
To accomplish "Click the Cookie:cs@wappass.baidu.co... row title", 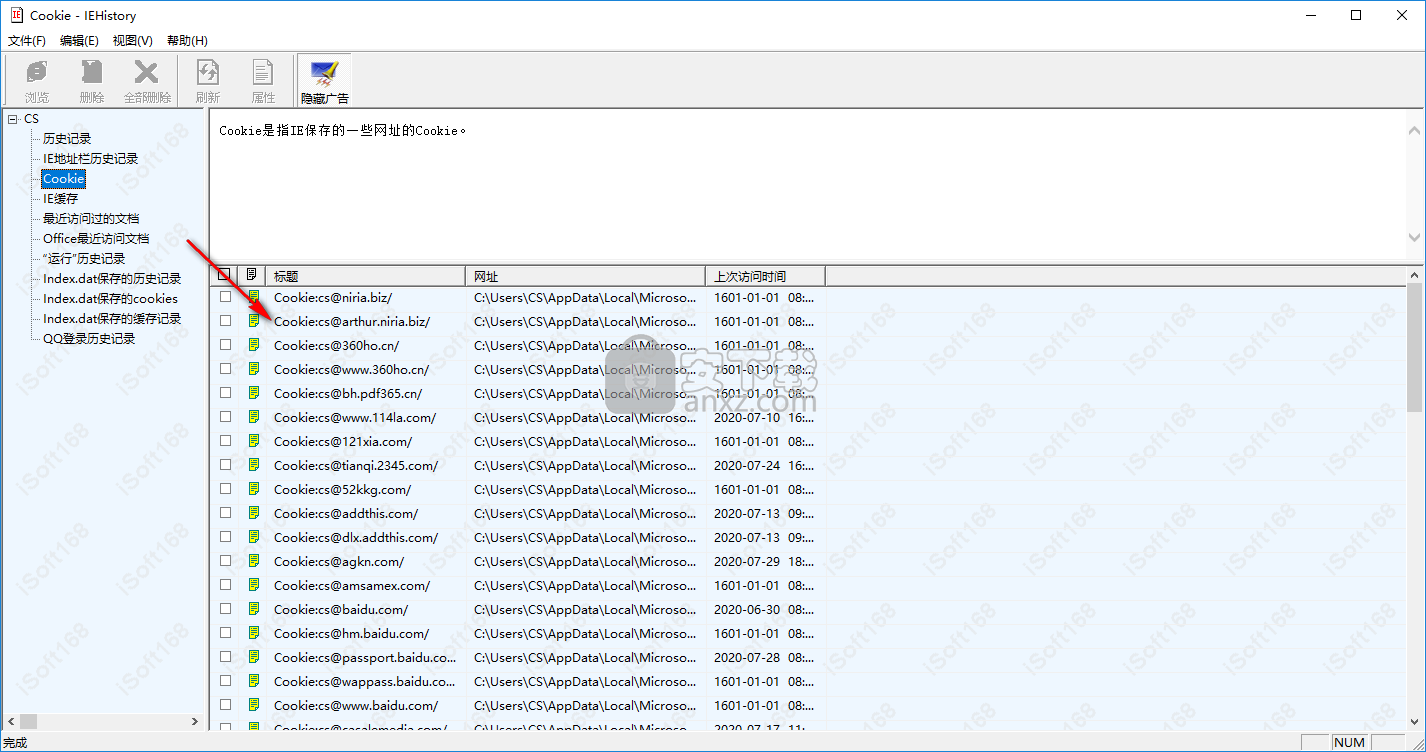I will (x=365, y=681).
